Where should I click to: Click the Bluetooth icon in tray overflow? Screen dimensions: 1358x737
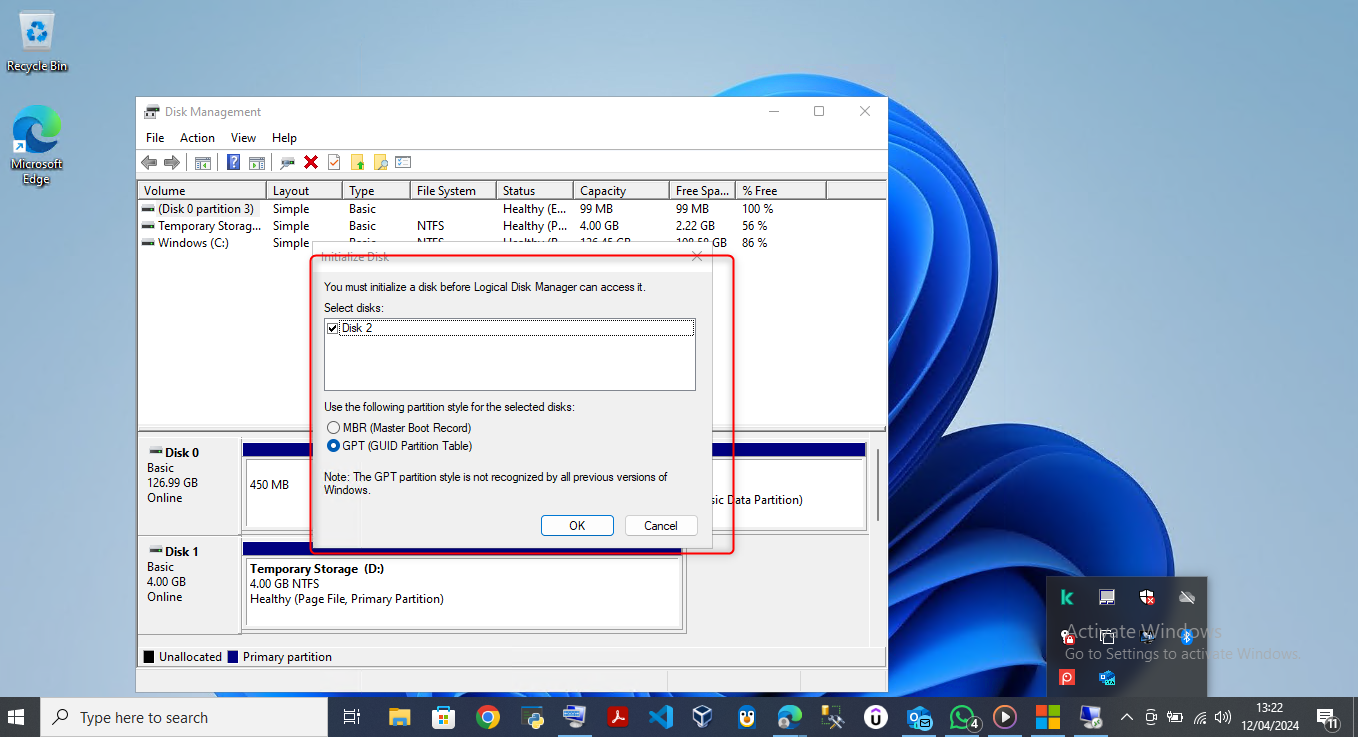coord(1187,637)
